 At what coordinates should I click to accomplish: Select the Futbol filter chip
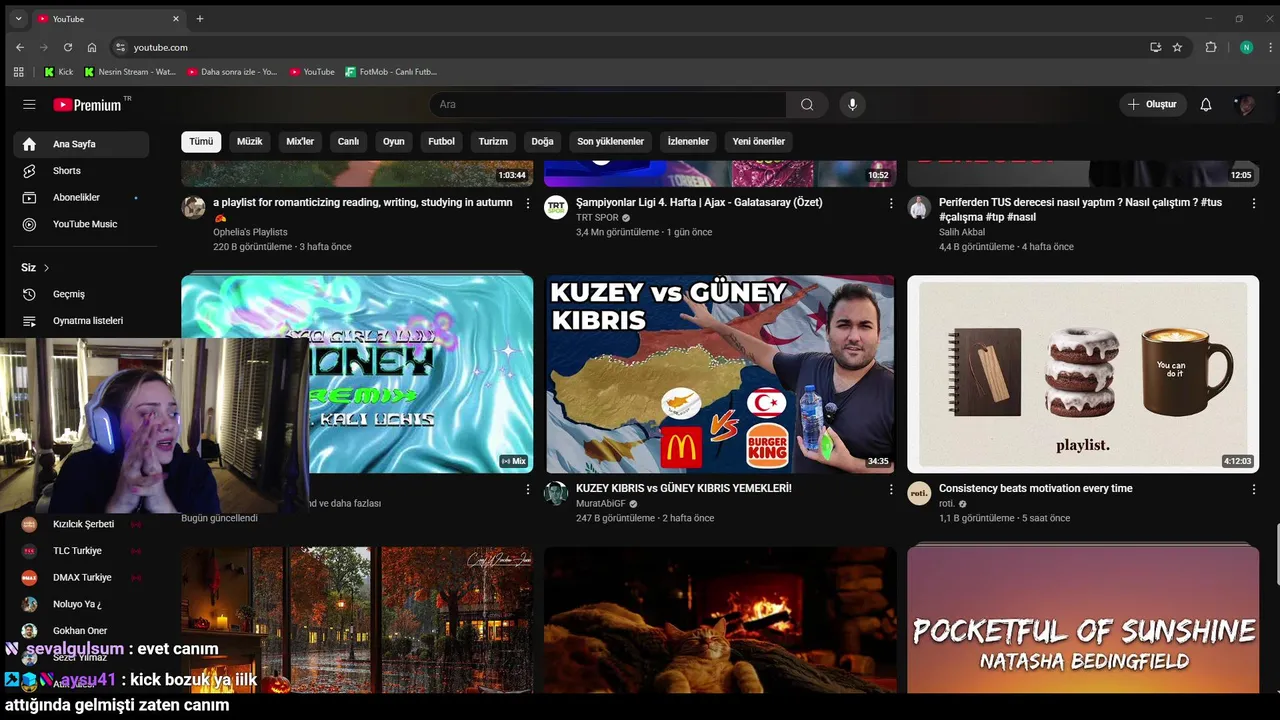tap(441, 141)
